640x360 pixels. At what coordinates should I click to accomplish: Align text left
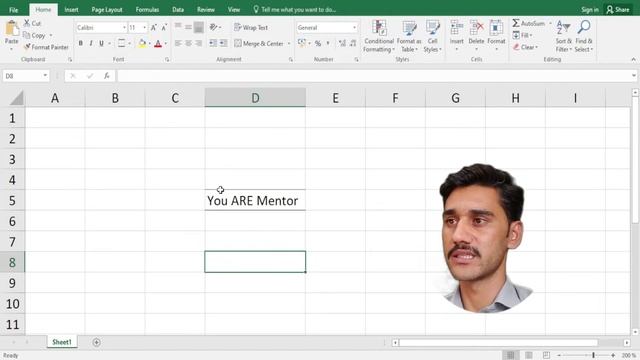coord(178,43)
